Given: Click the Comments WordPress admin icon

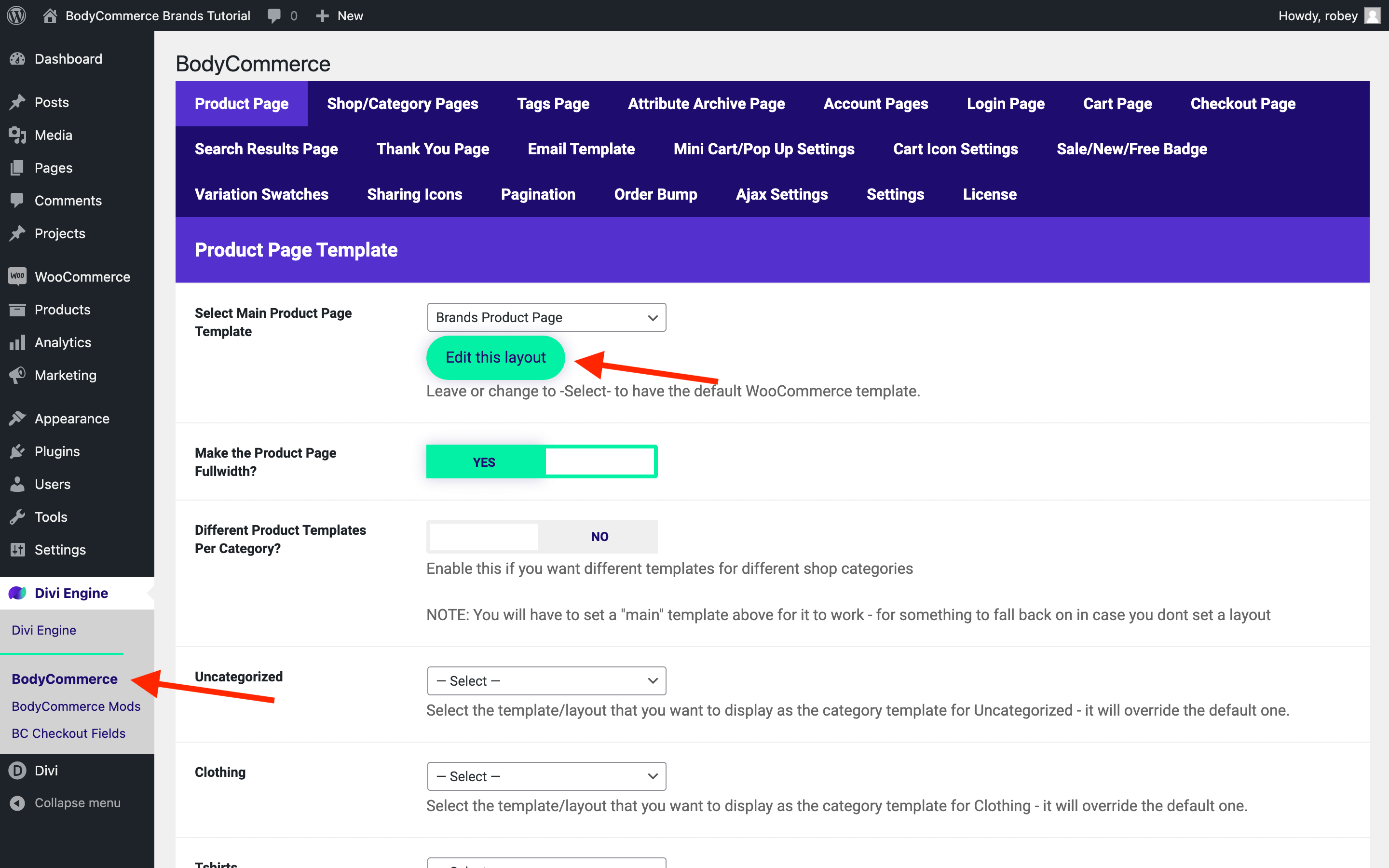Looking at the screenshot, I should [17, 200].
